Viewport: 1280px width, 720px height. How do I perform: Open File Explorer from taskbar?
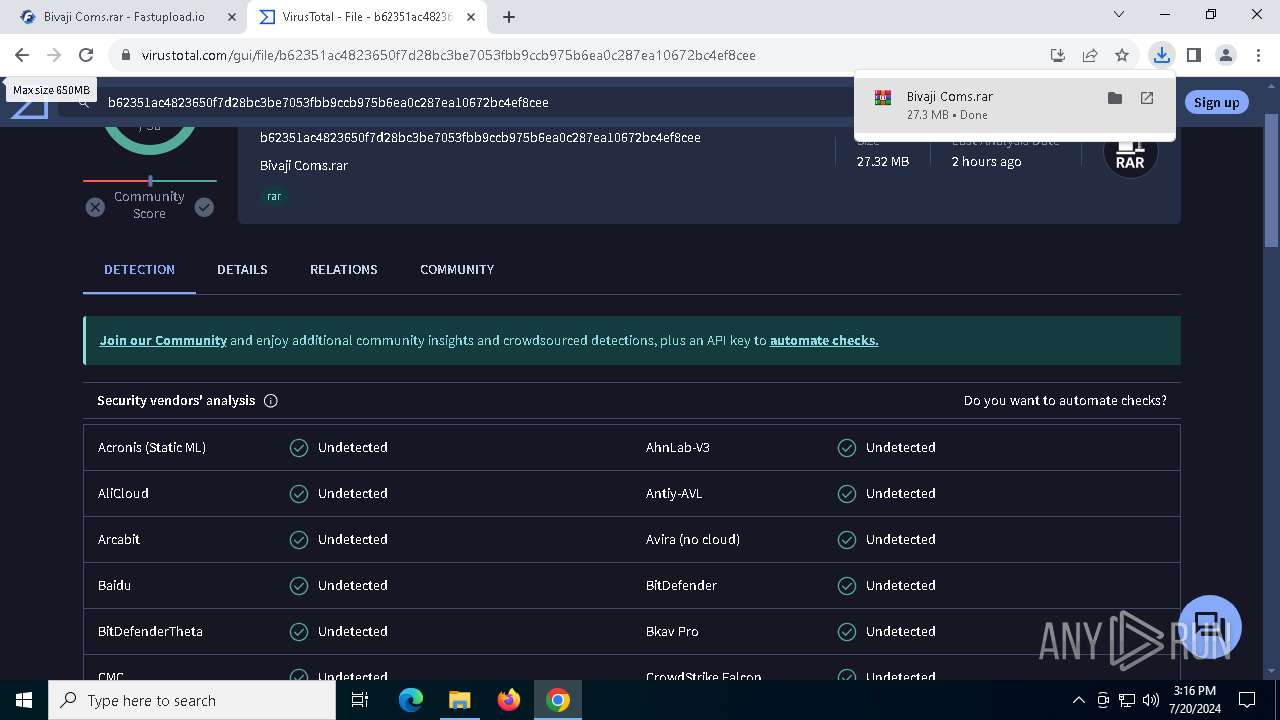point(459,700)
